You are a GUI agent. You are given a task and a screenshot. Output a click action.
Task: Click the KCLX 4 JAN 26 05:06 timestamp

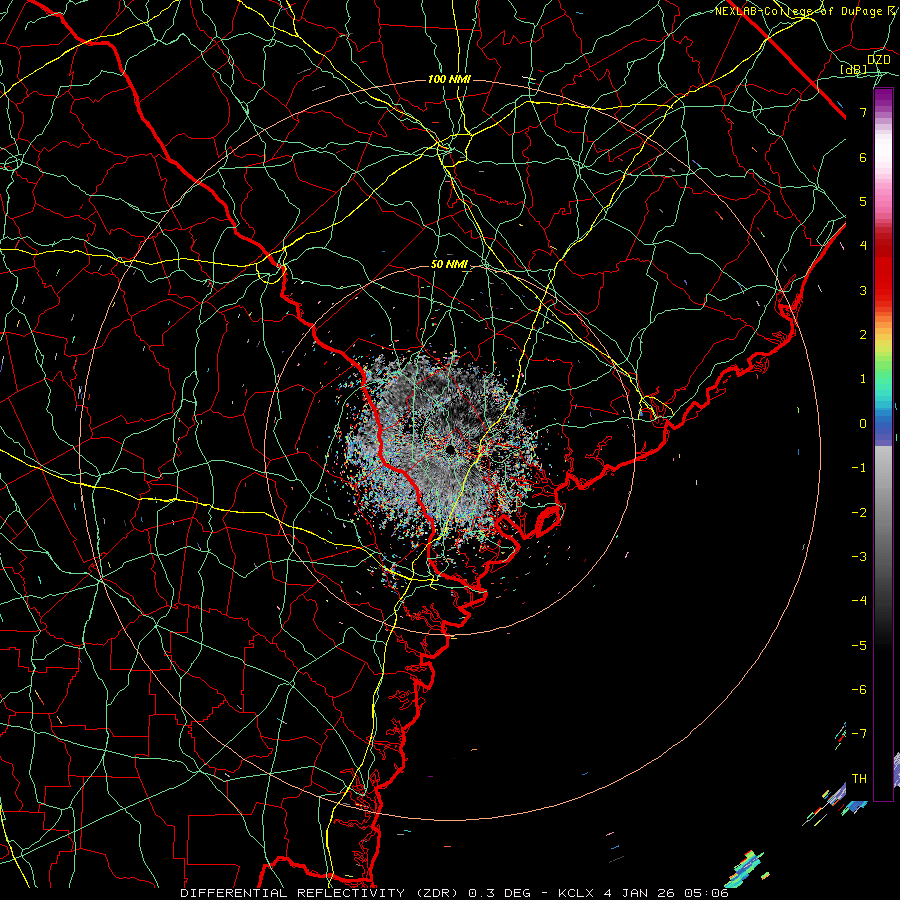(643, 893)
